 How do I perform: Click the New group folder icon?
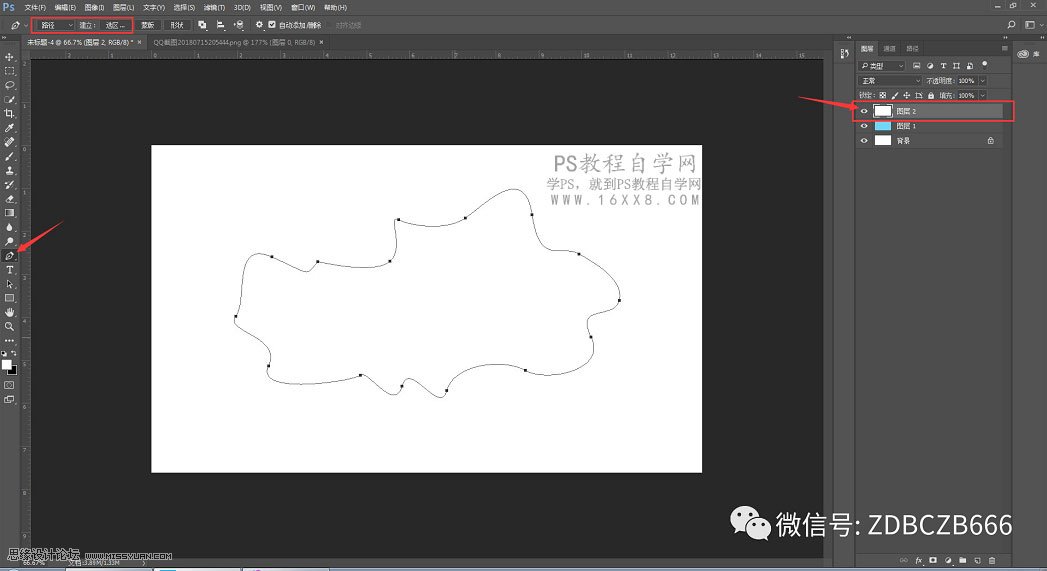point(962,560)
